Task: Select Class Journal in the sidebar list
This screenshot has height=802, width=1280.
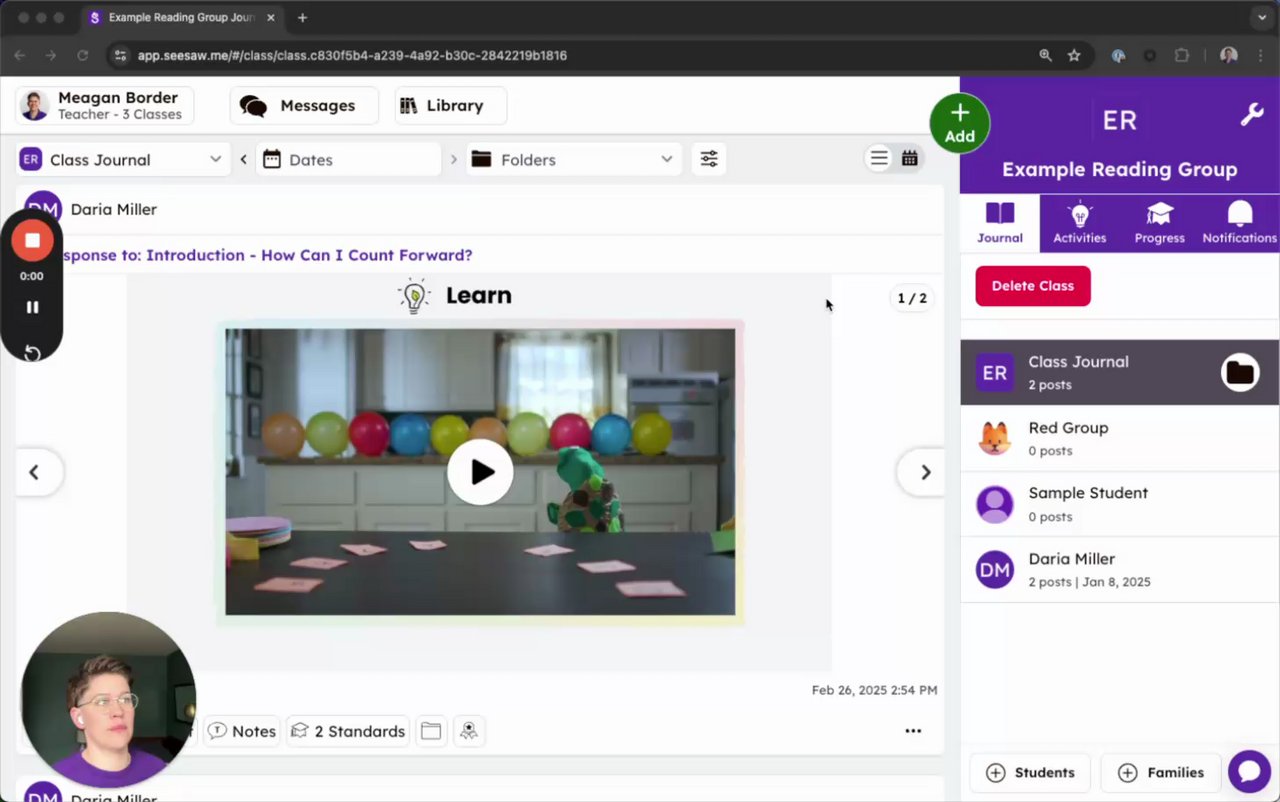Action: click(1120, 372)
